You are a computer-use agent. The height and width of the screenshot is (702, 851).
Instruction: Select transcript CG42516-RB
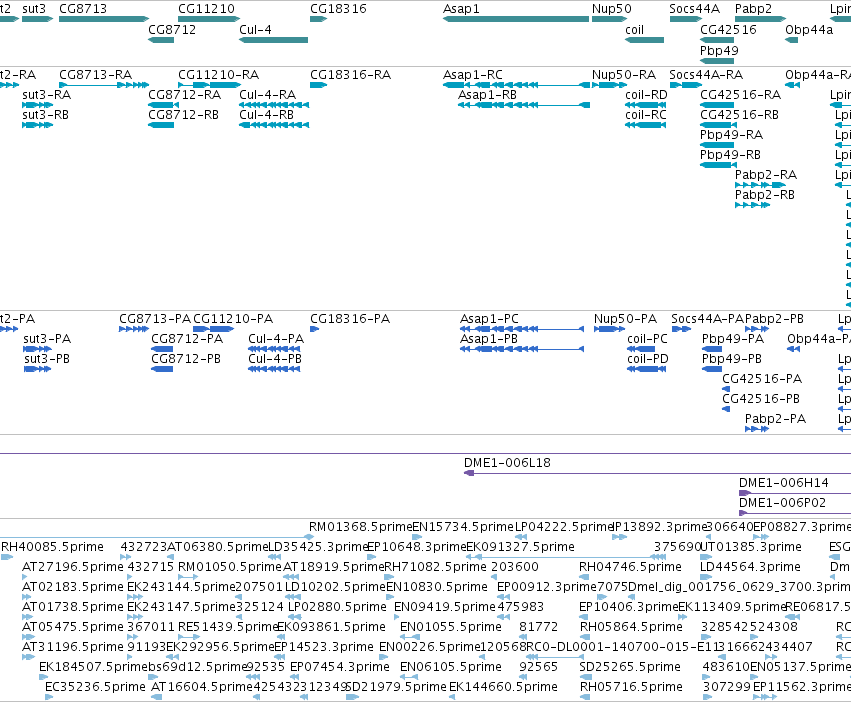[739, 115]
